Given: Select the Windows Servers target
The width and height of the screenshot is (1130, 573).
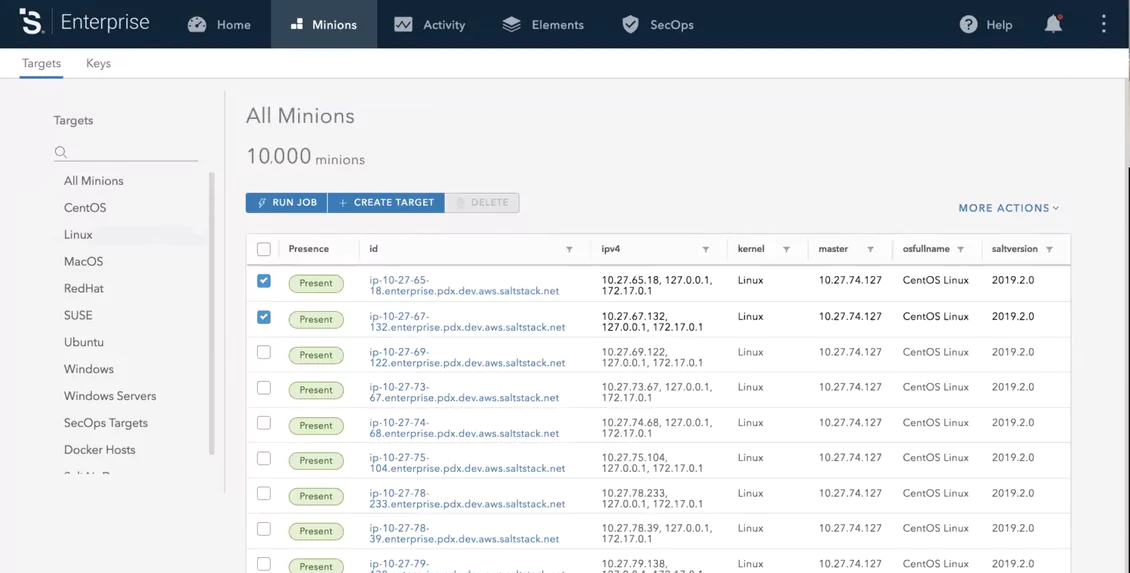Looking at the screenshot, I should (x=110, y=396).
